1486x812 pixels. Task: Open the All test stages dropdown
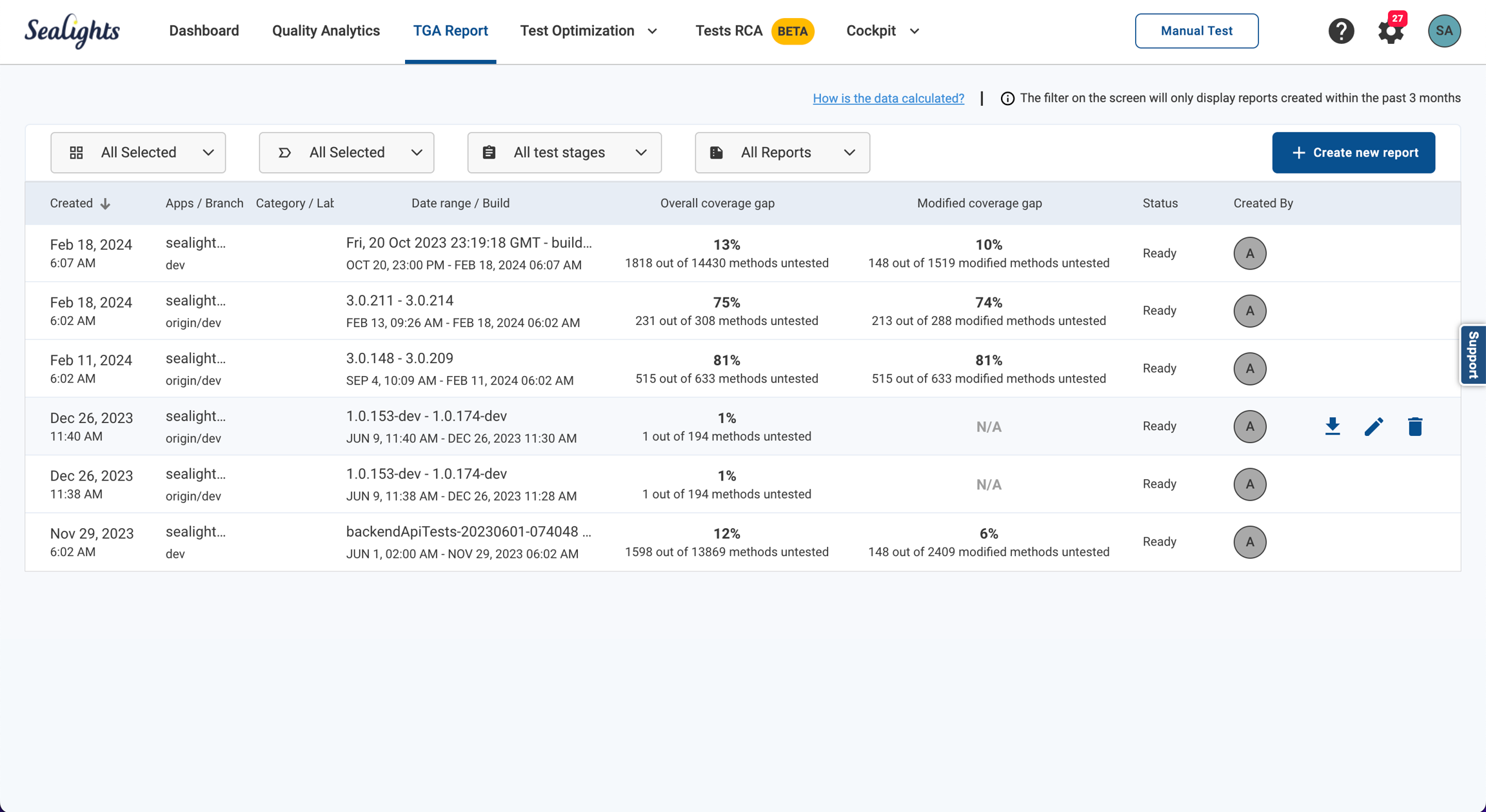coord(564,153)
